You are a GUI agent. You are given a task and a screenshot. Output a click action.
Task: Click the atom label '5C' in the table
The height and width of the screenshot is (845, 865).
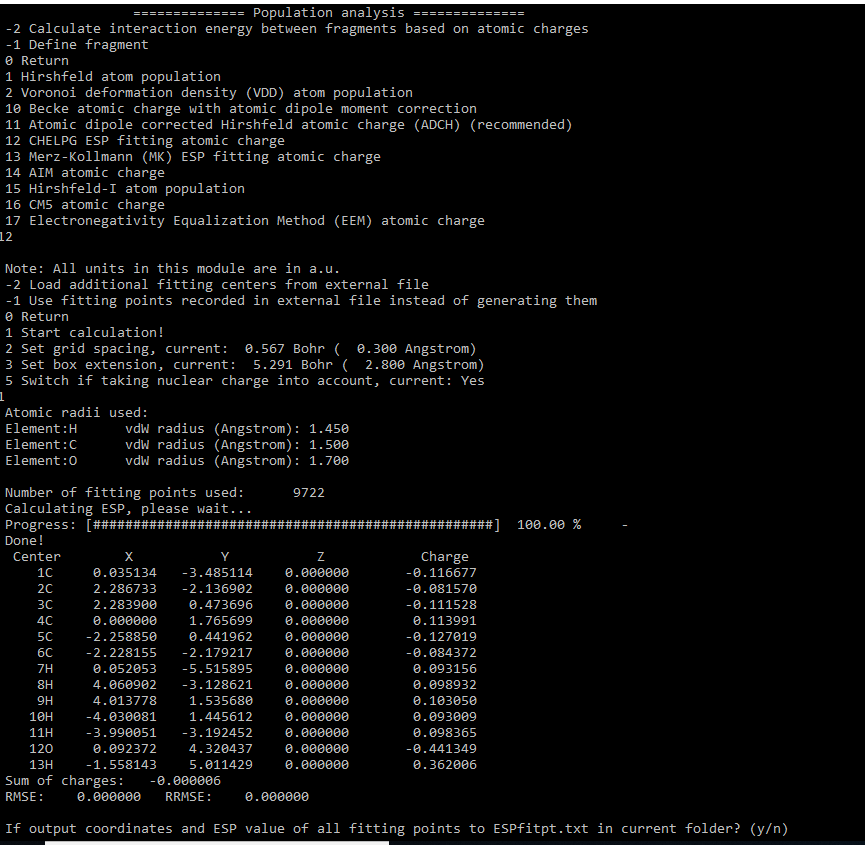pos(45,637)
